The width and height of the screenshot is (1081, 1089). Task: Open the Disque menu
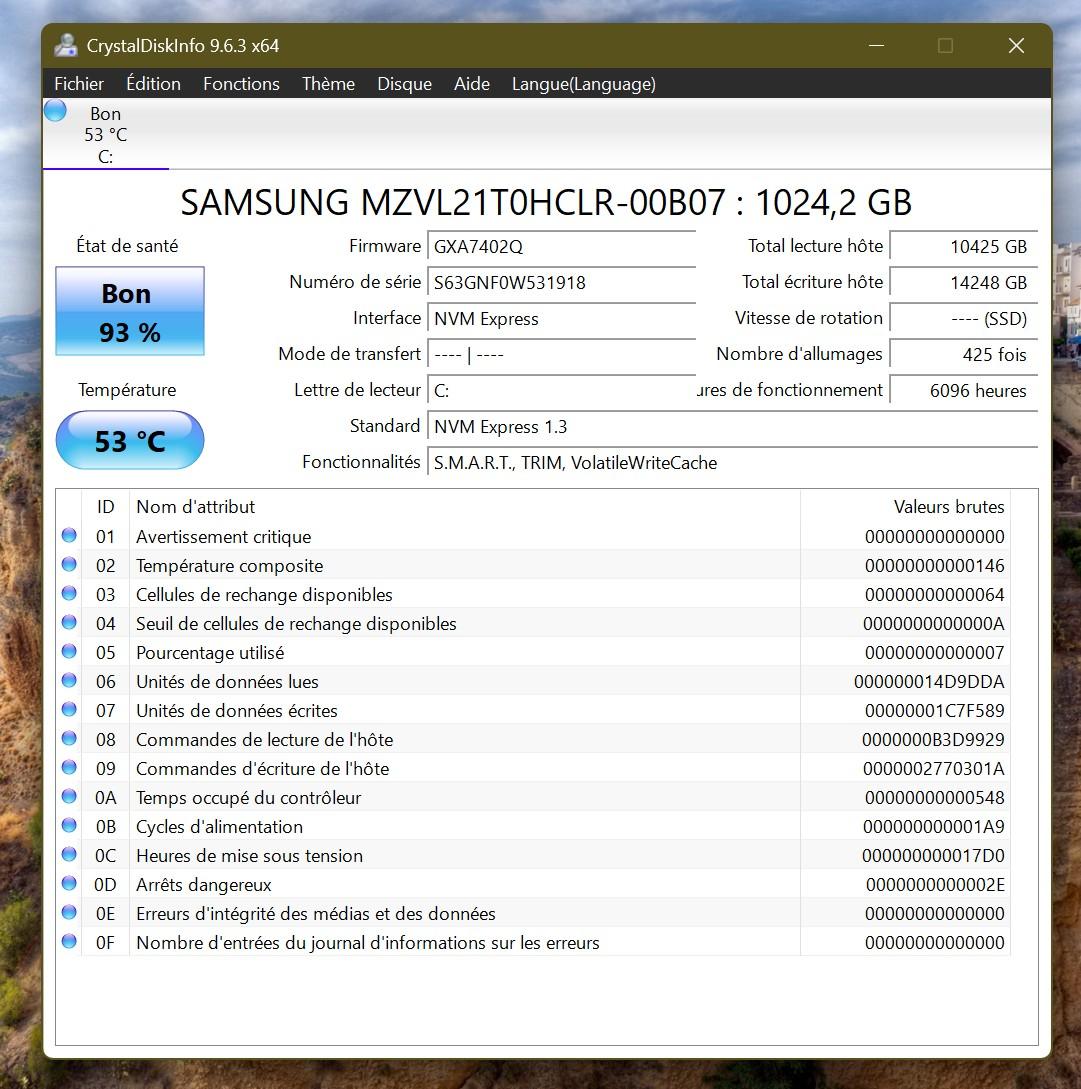pyautogui.click(x=404, y=84)
